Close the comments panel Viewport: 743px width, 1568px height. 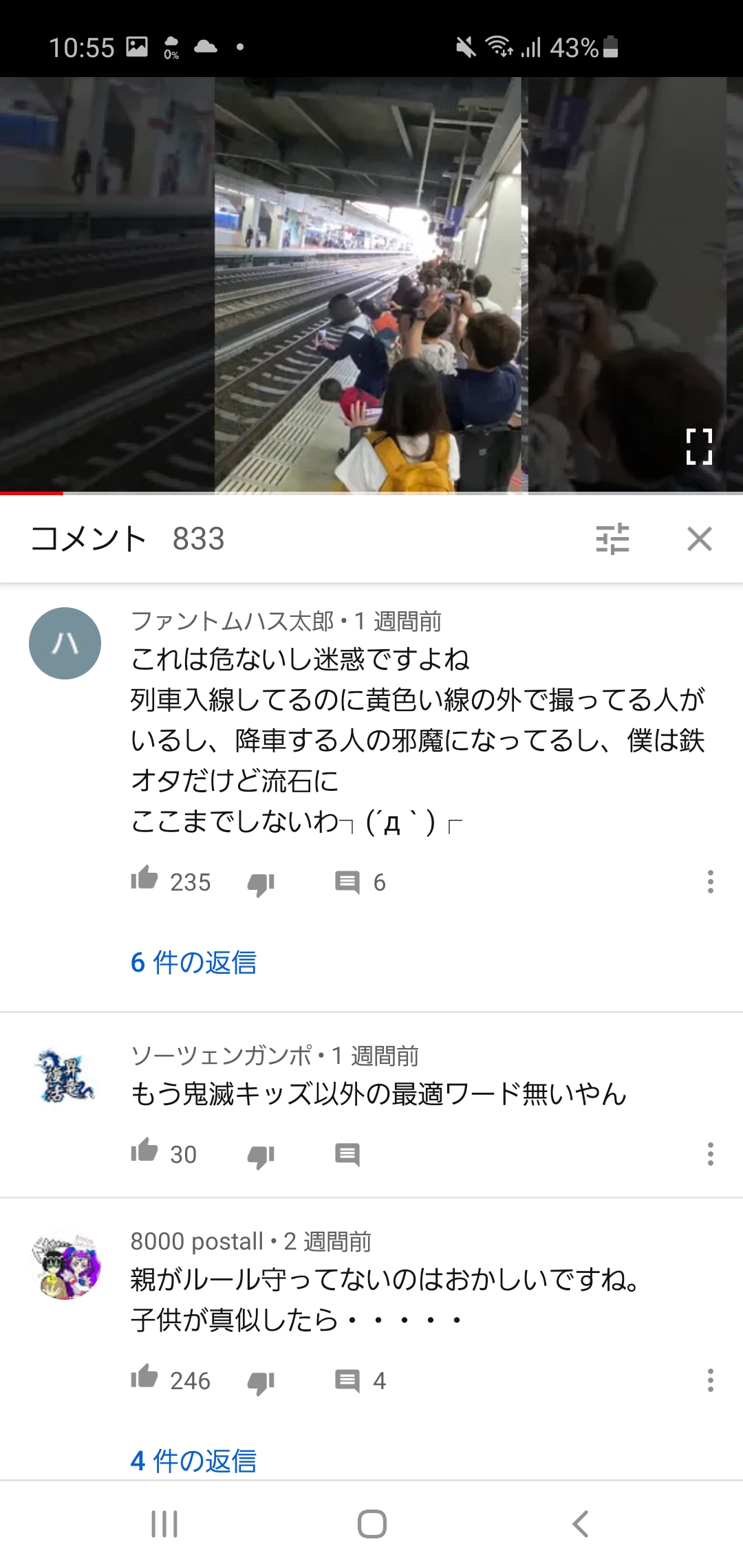coord(700,538)
